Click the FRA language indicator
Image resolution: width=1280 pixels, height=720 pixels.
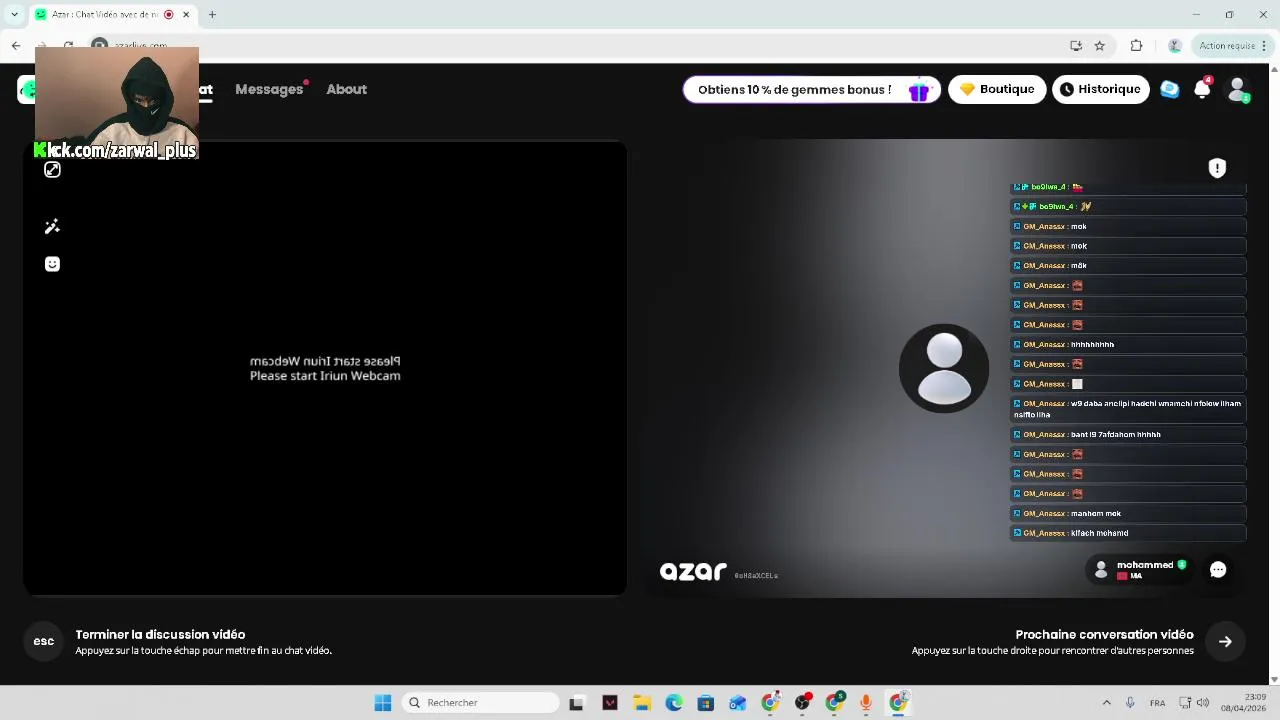click(x=1157, y=703)
